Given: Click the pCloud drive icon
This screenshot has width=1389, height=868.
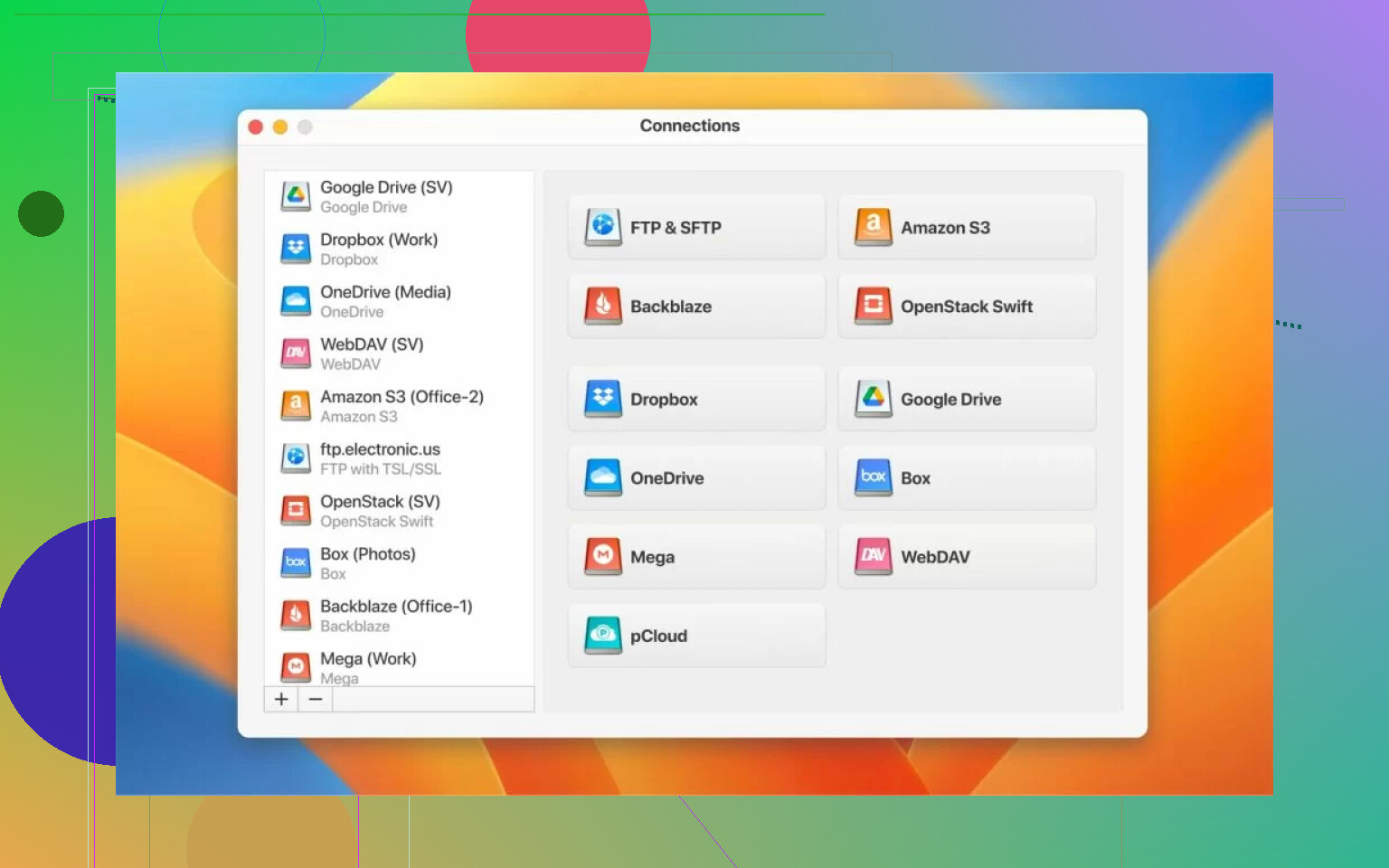Looking at the screenshot, I should tap(602, 635).
